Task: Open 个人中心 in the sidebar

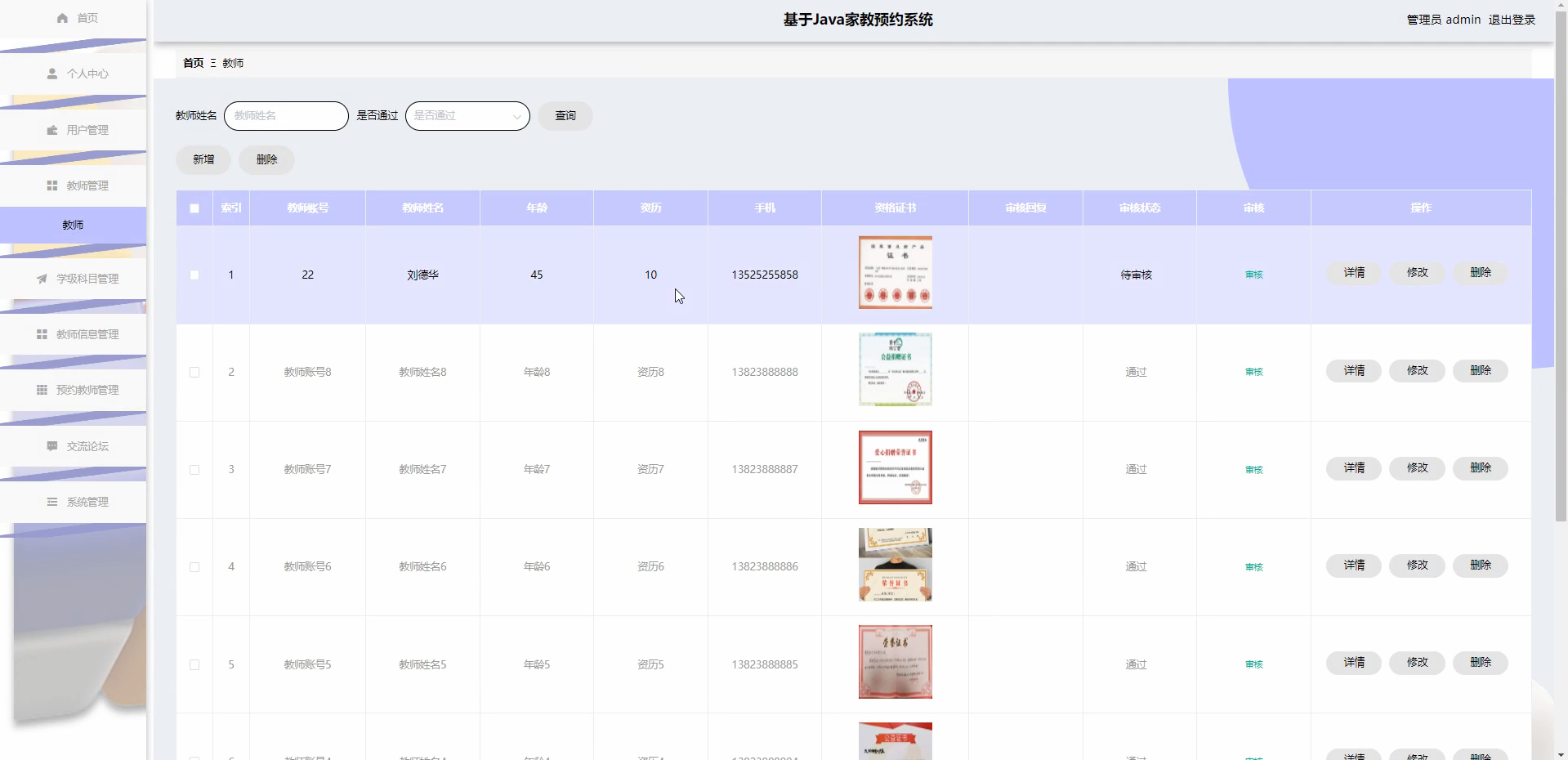Action: [x=74, y=74]
